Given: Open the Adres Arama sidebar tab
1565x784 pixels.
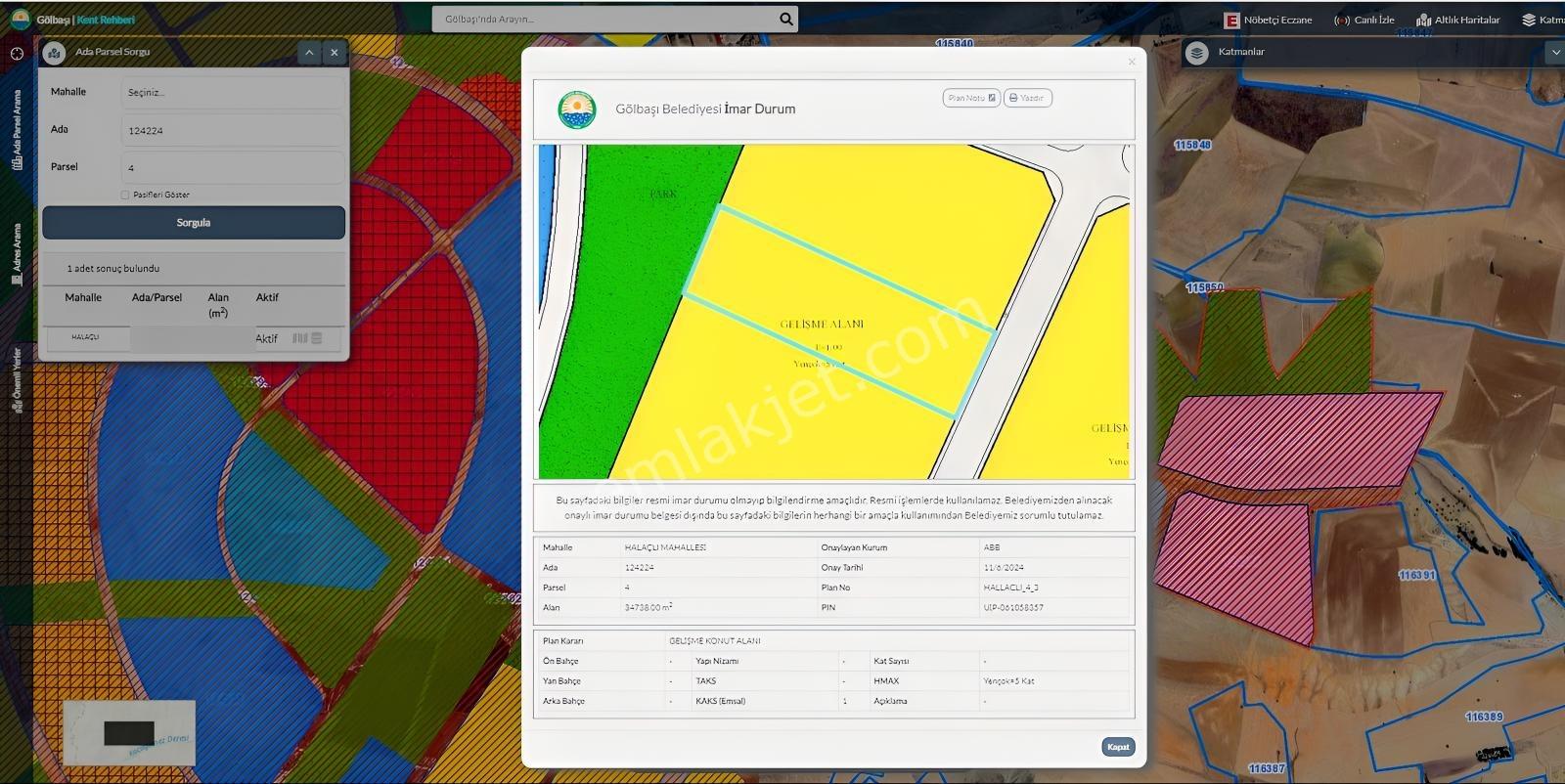Looking at the screenshot, I should tap(17, 253).
